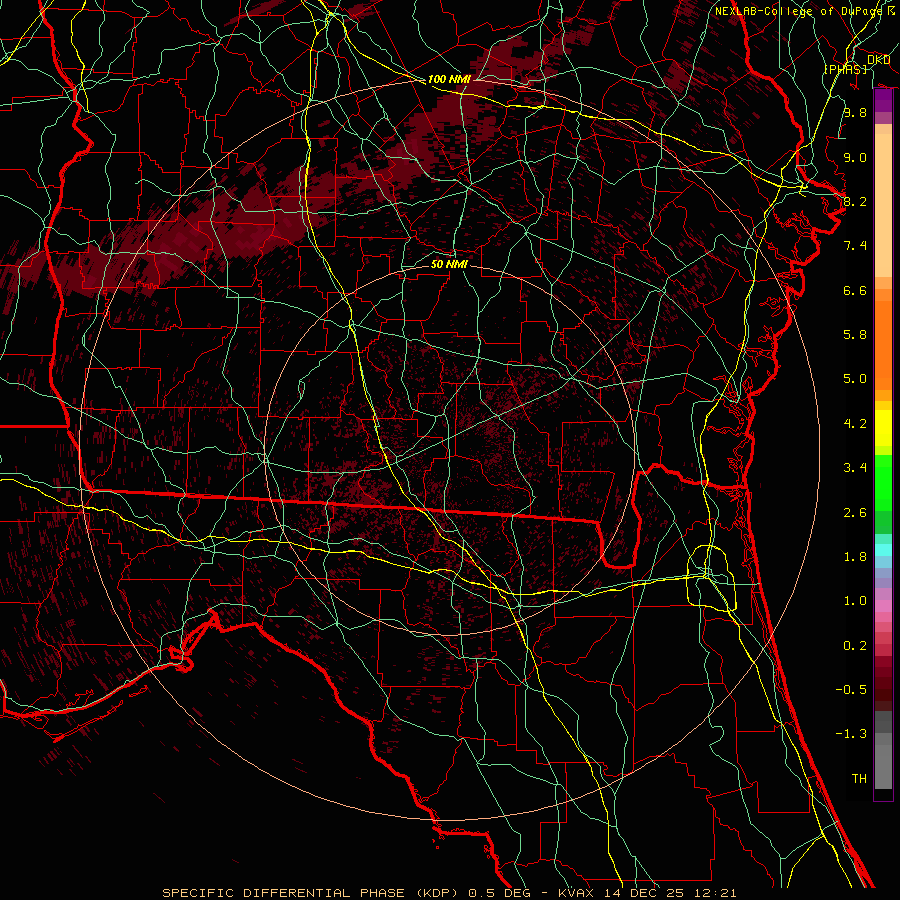Click the gray legend band near -1.3
900x900 pixels.
(883, 735)
